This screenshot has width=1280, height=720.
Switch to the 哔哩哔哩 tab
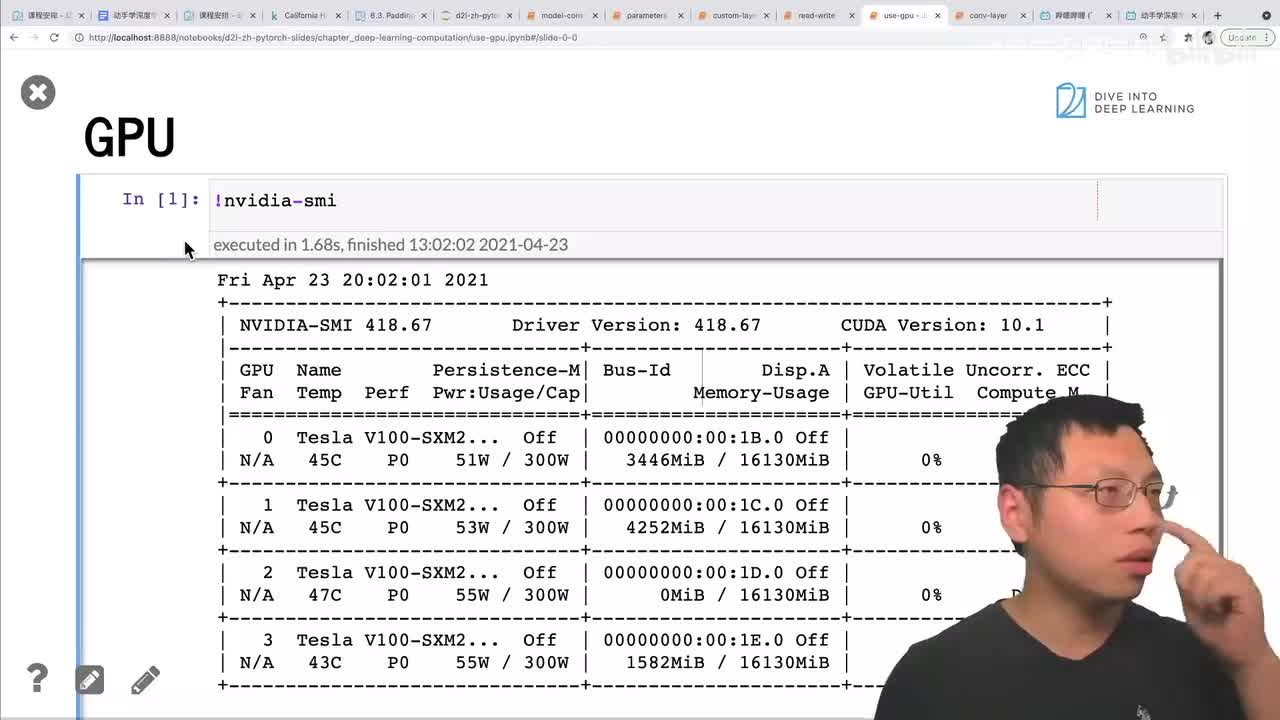(1074, 16)
